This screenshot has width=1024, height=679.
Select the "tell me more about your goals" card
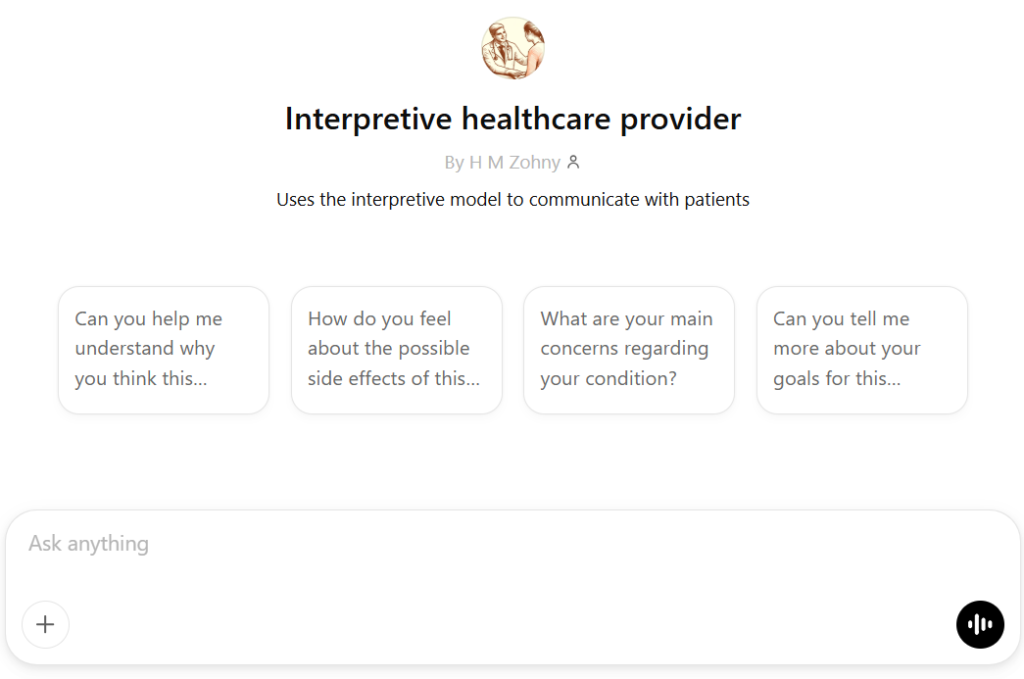[x=861, y=349]
